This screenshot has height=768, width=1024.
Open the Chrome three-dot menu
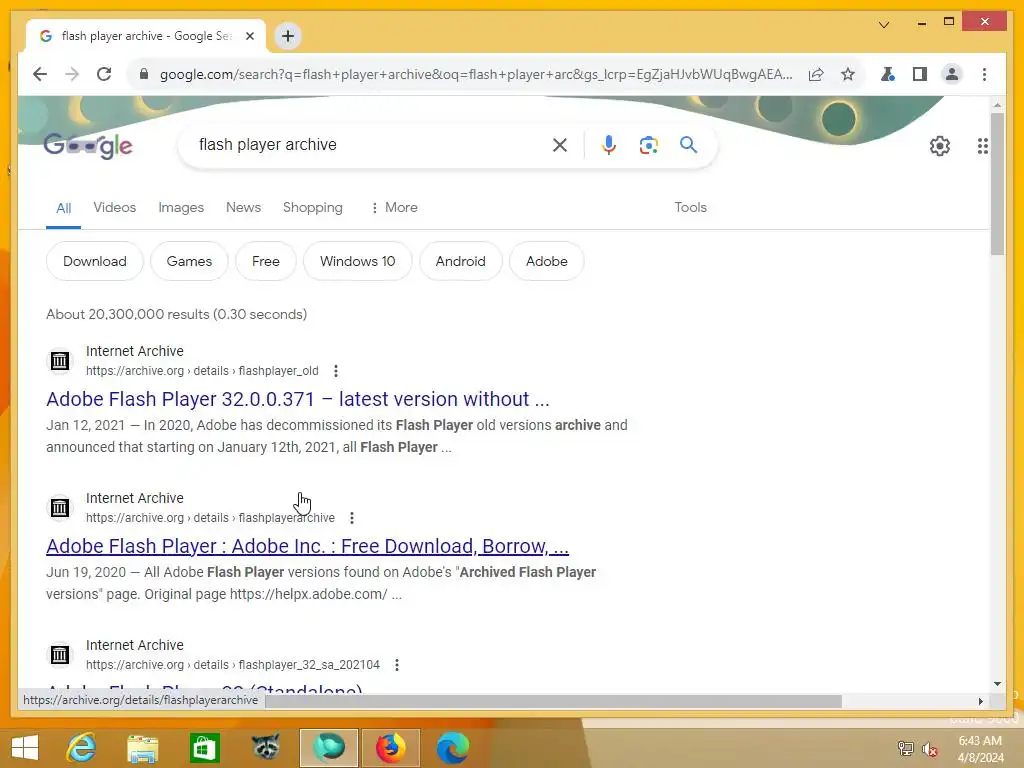point(984,74)
